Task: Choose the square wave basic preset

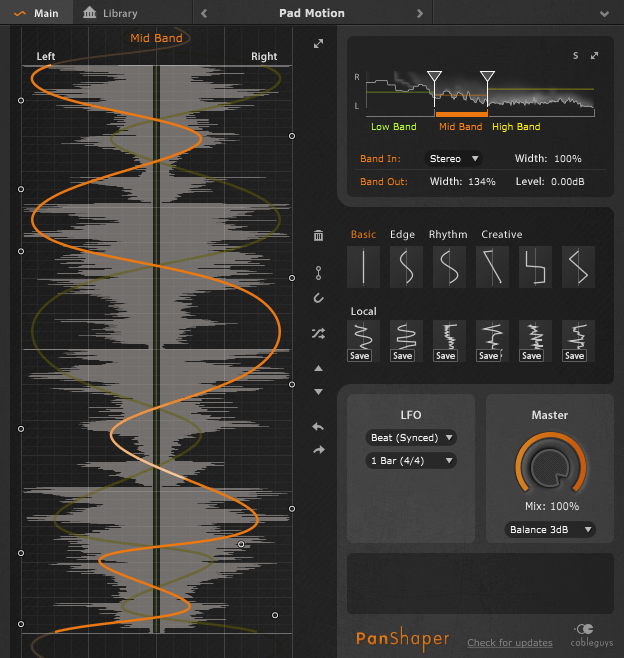Action: point(535,267)
